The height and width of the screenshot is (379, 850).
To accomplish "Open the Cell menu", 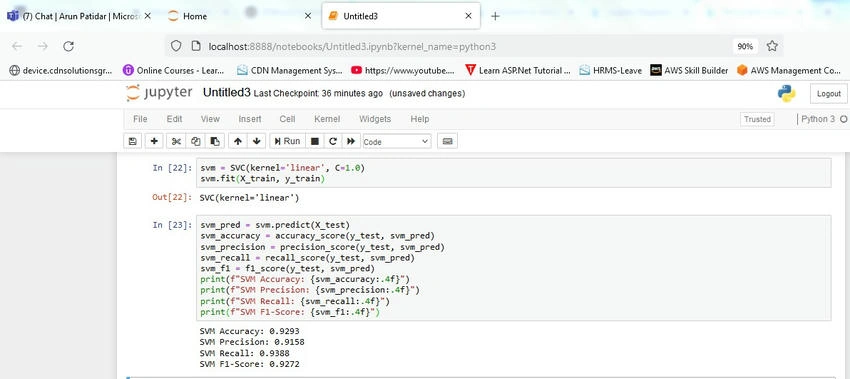I will 287,119.
